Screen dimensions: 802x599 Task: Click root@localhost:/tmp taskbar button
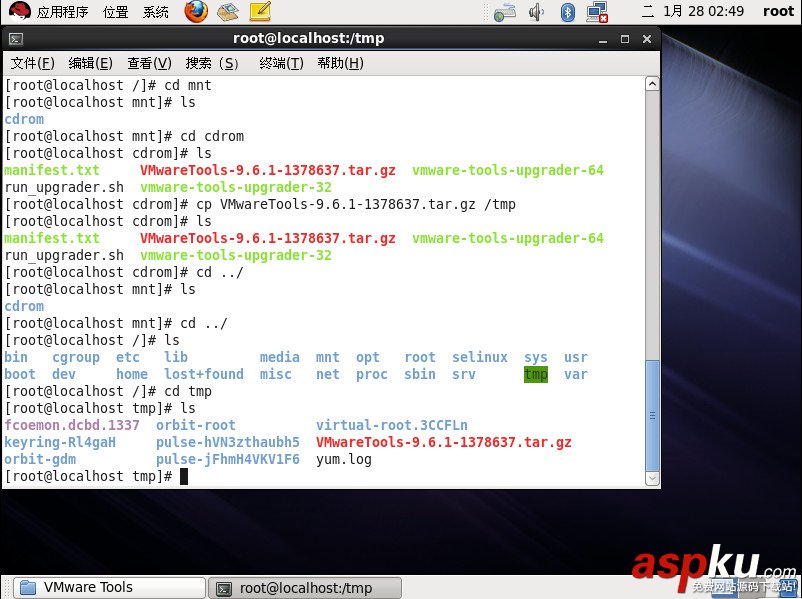point(305,588)
